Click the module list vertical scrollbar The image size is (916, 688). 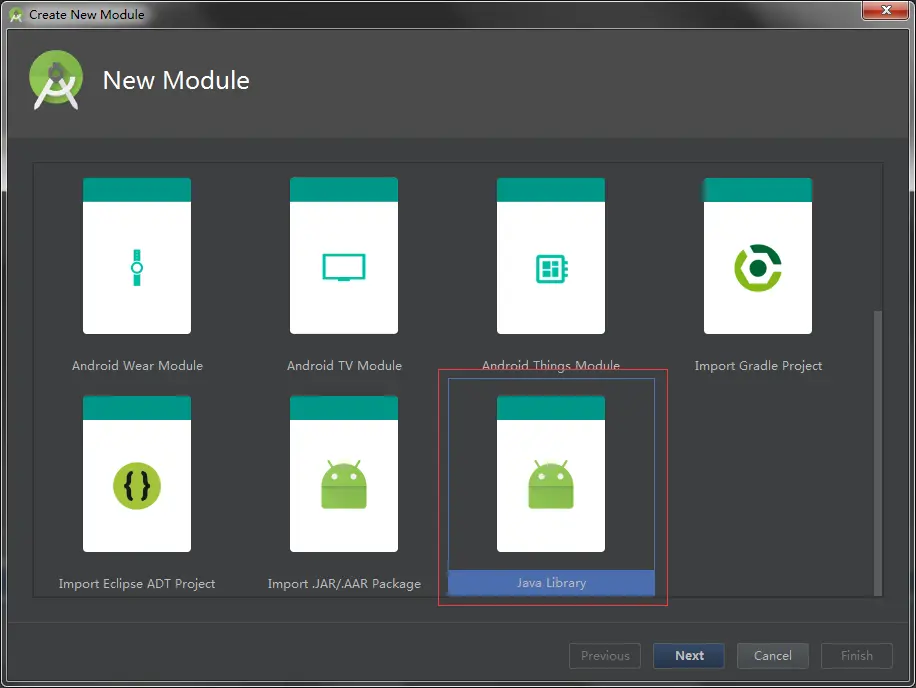tap(877, 453)
